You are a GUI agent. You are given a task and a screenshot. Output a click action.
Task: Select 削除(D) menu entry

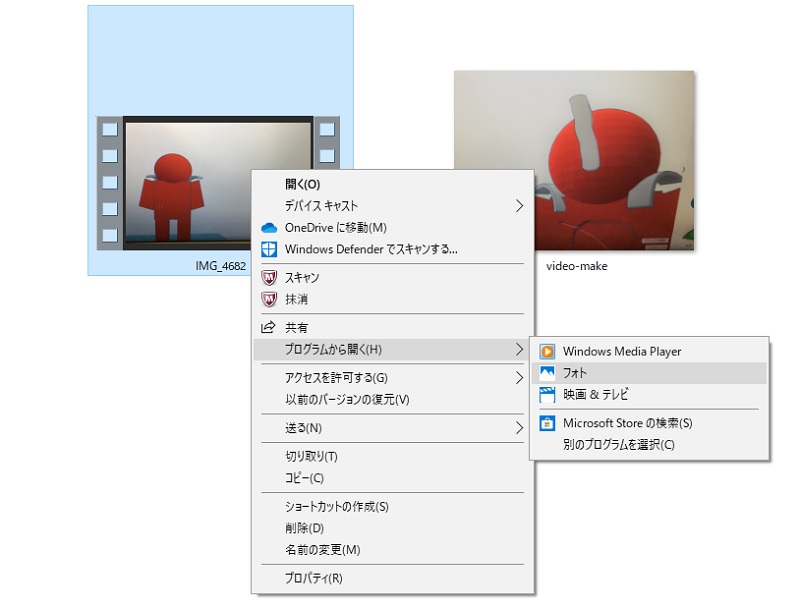[393, 528]
